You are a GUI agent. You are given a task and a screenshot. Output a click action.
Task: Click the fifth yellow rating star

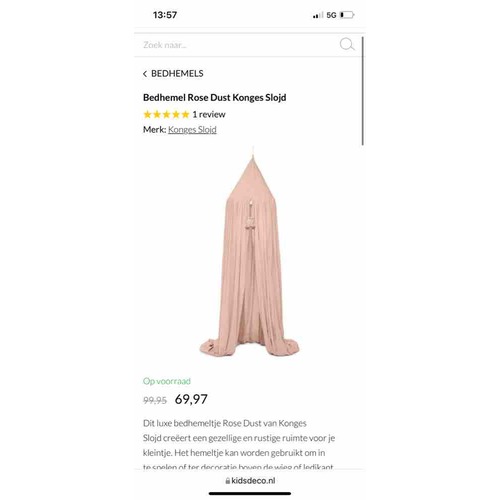185,114
